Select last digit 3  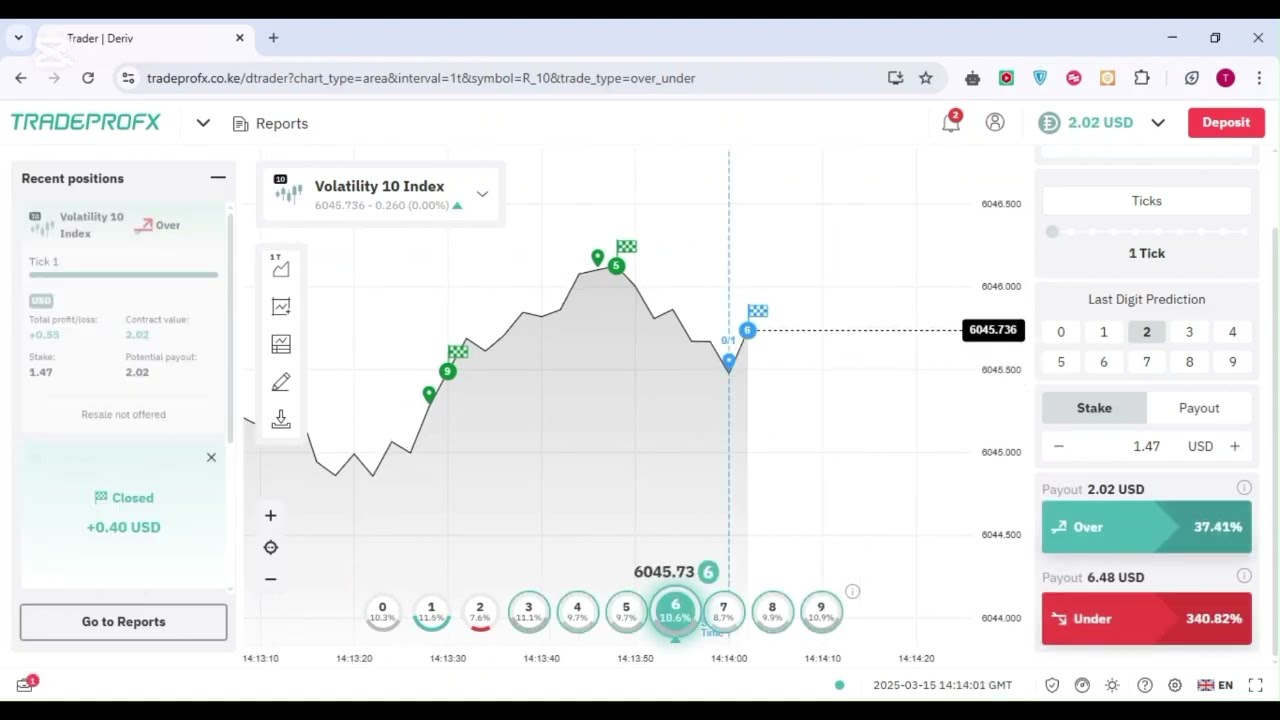[1189, 332]
